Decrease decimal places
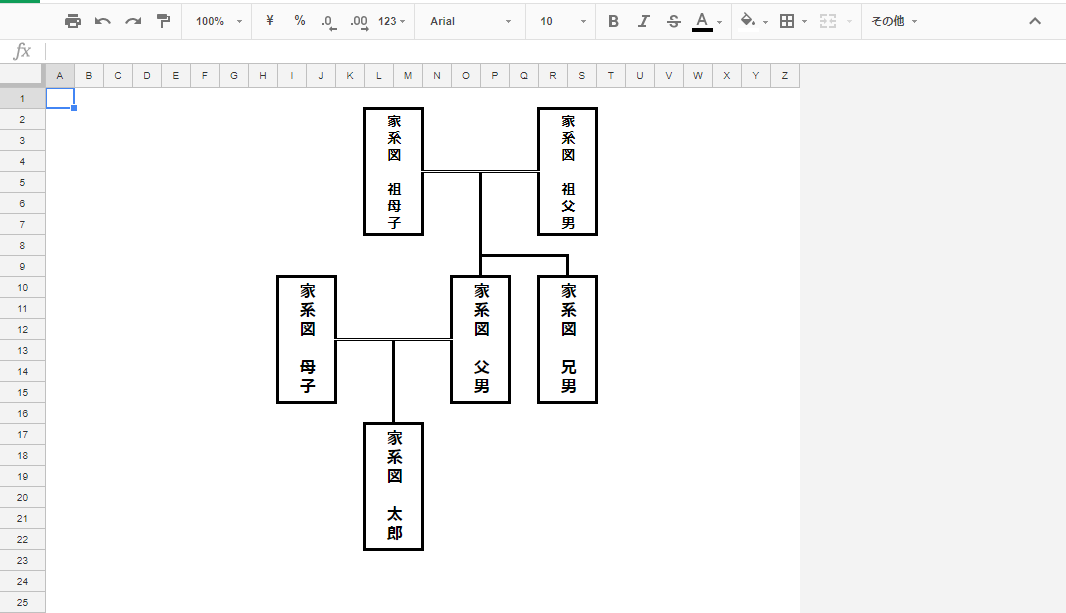The image size is (1066, 613). point(329,21)
